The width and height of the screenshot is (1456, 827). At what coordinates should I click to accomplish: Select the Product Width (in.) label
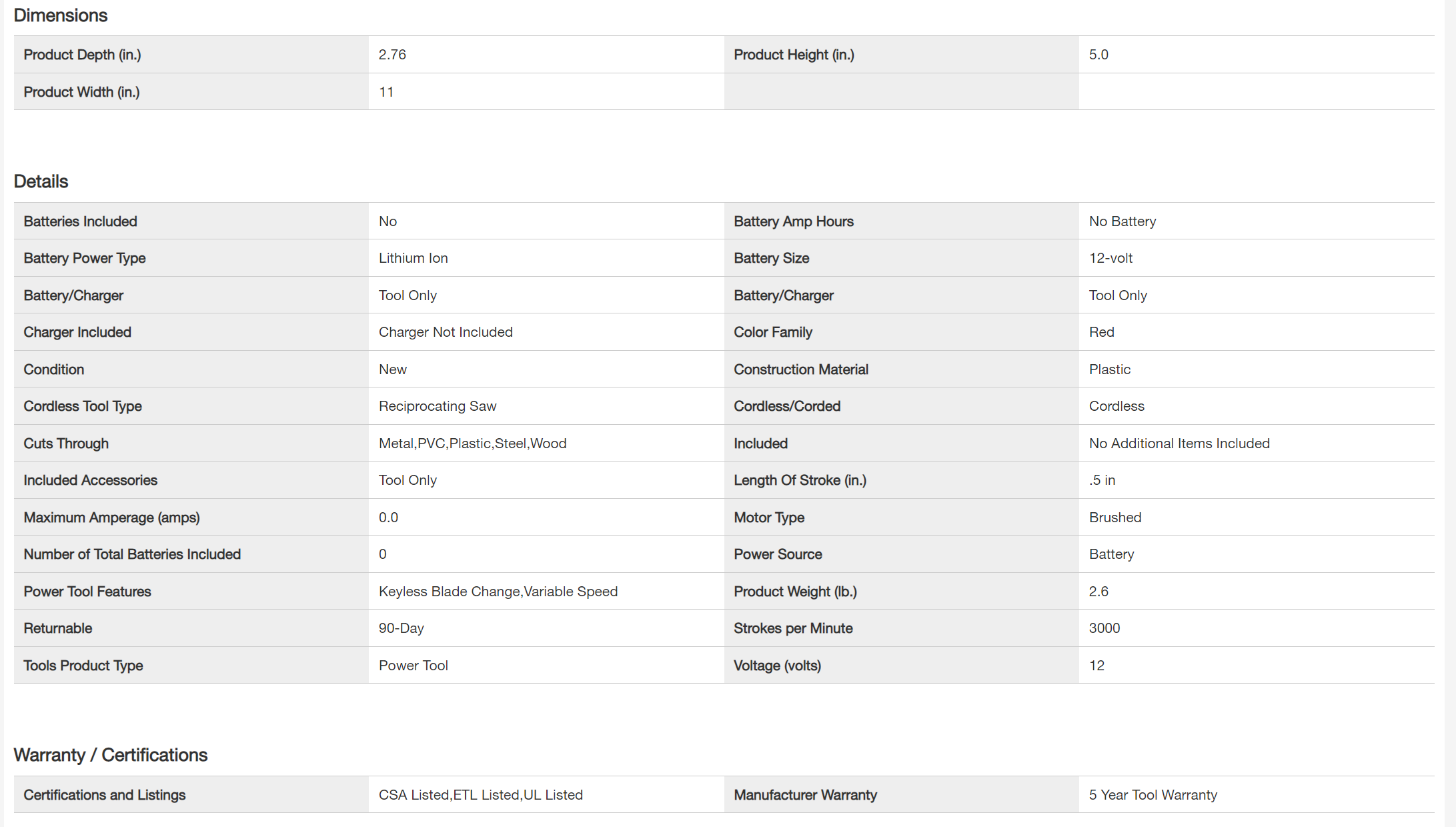81,92
